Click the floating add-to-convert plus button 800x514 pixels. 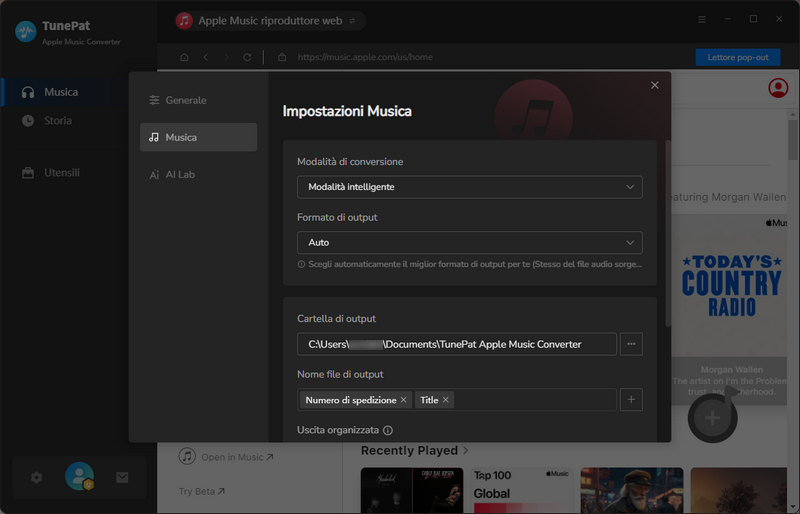click(x=712, y=418)
